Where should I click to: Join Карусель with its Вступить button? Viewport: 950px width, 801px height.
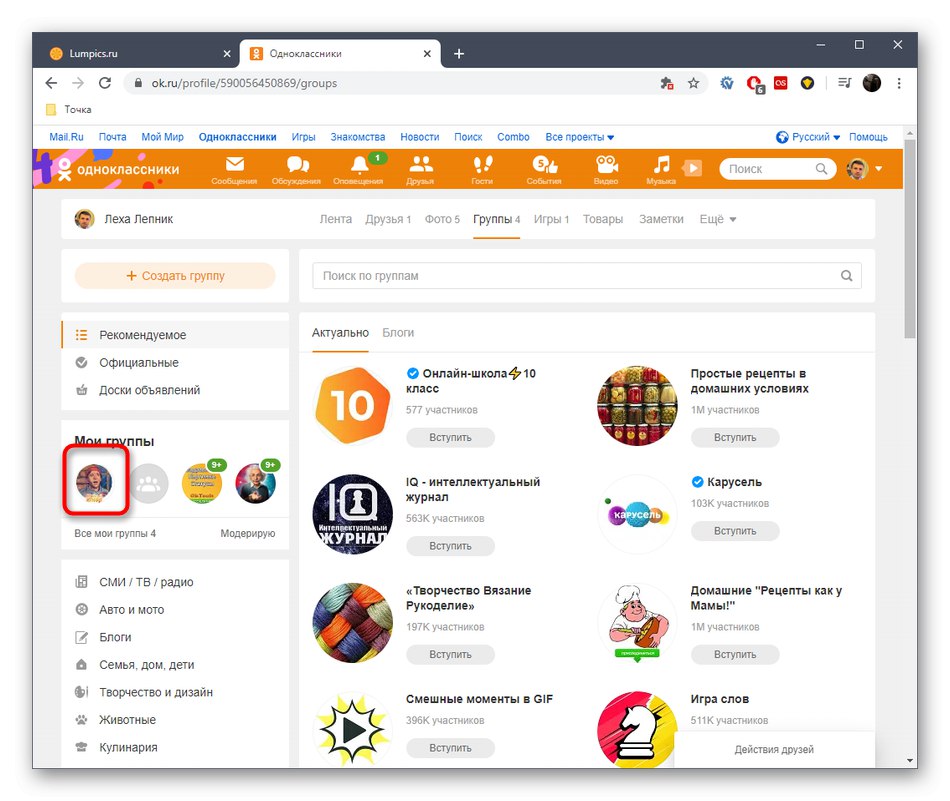pyautogui.click(x=735, y=530)
